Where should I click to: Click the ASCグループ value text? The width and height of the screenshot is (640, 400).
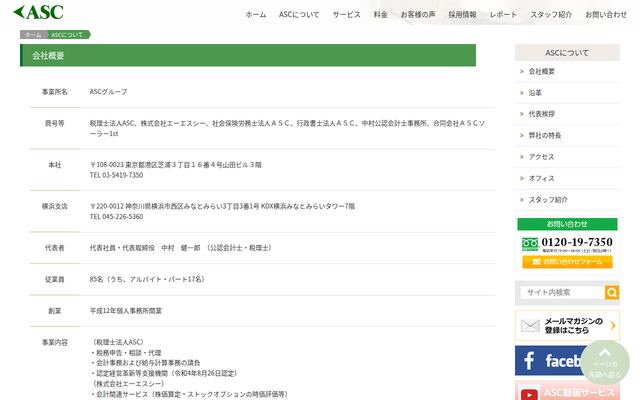(x=108, y=92)
